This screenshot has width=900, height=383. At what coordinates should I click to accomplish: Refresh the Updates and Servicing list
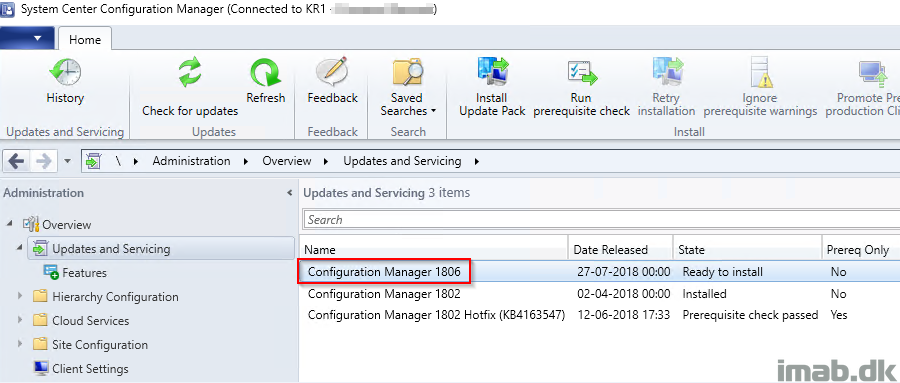[266, 82]
